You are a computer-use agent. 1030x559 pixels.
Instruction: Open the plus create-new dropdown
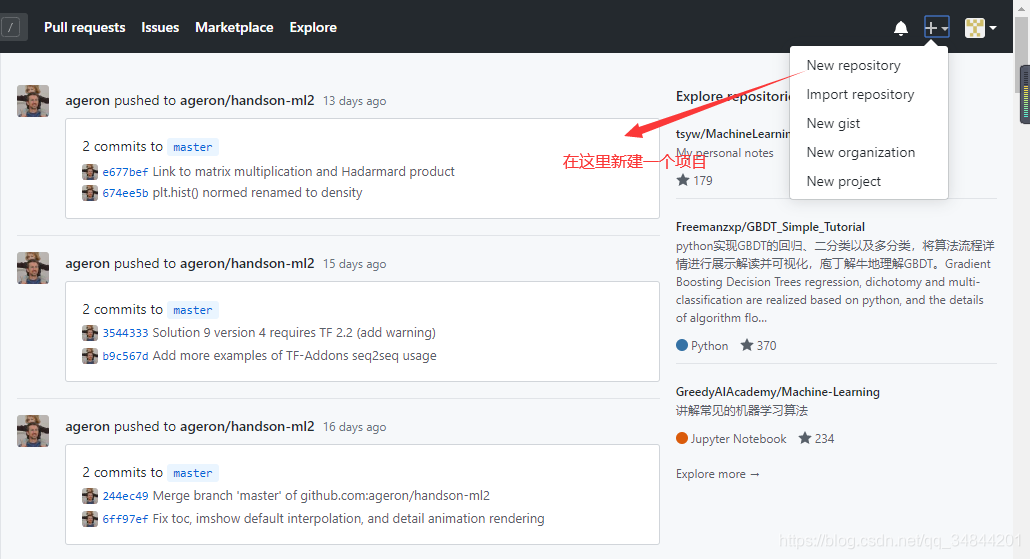936,28
